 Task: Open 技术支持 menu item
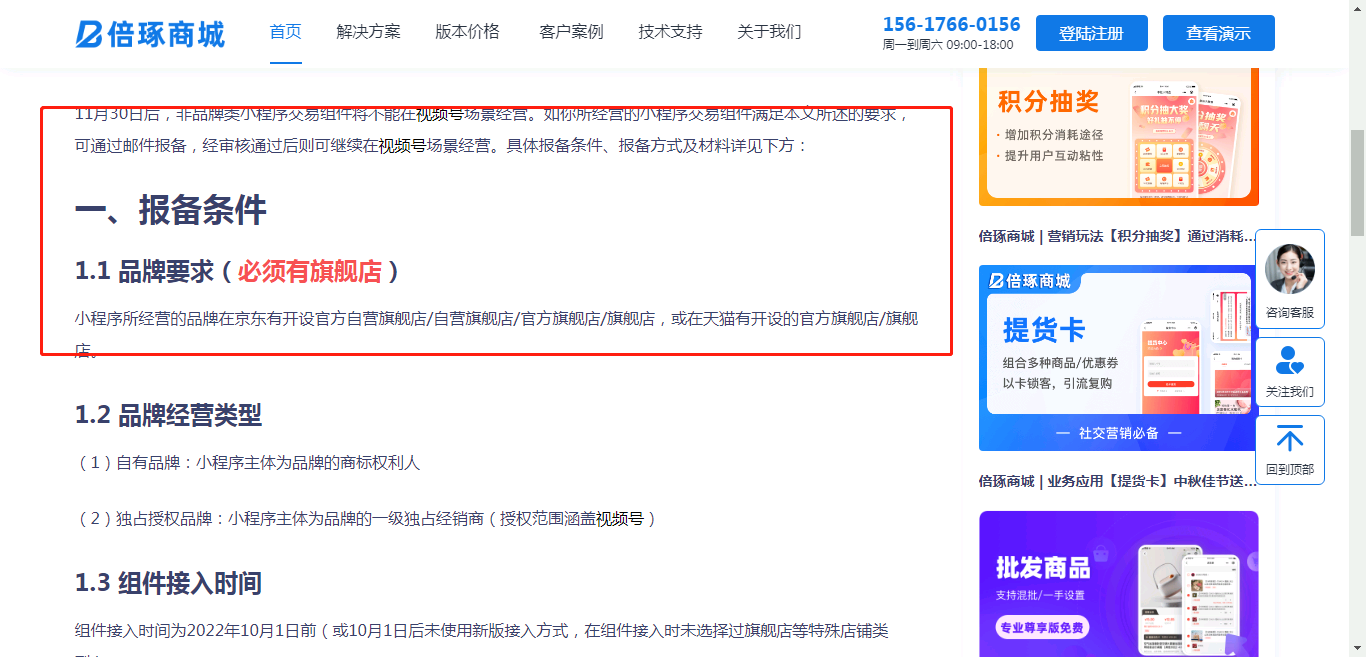tap(670, 32)
